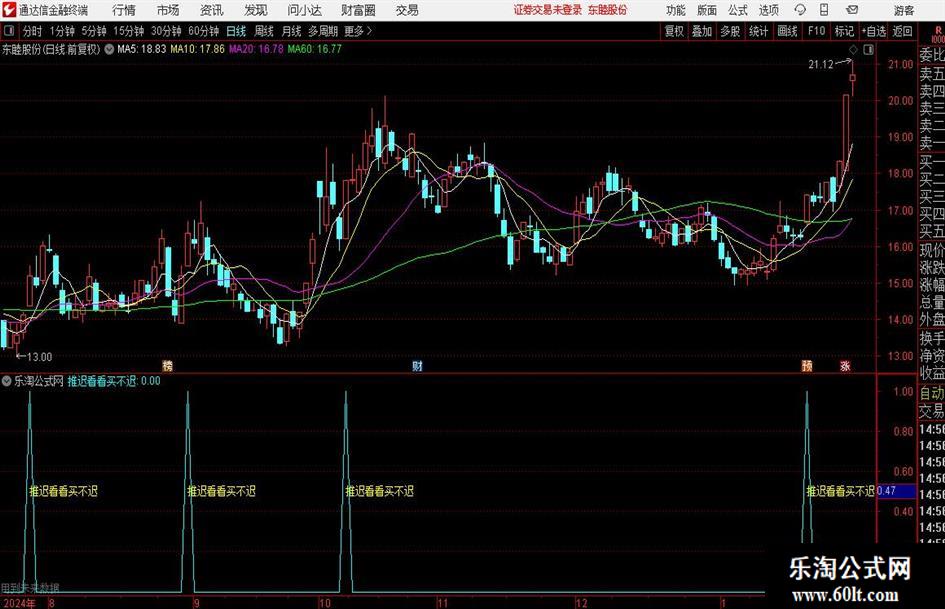Screen dimensions: 945x609
Task: Select the 月线 period tab
Action: click(291, 31)
